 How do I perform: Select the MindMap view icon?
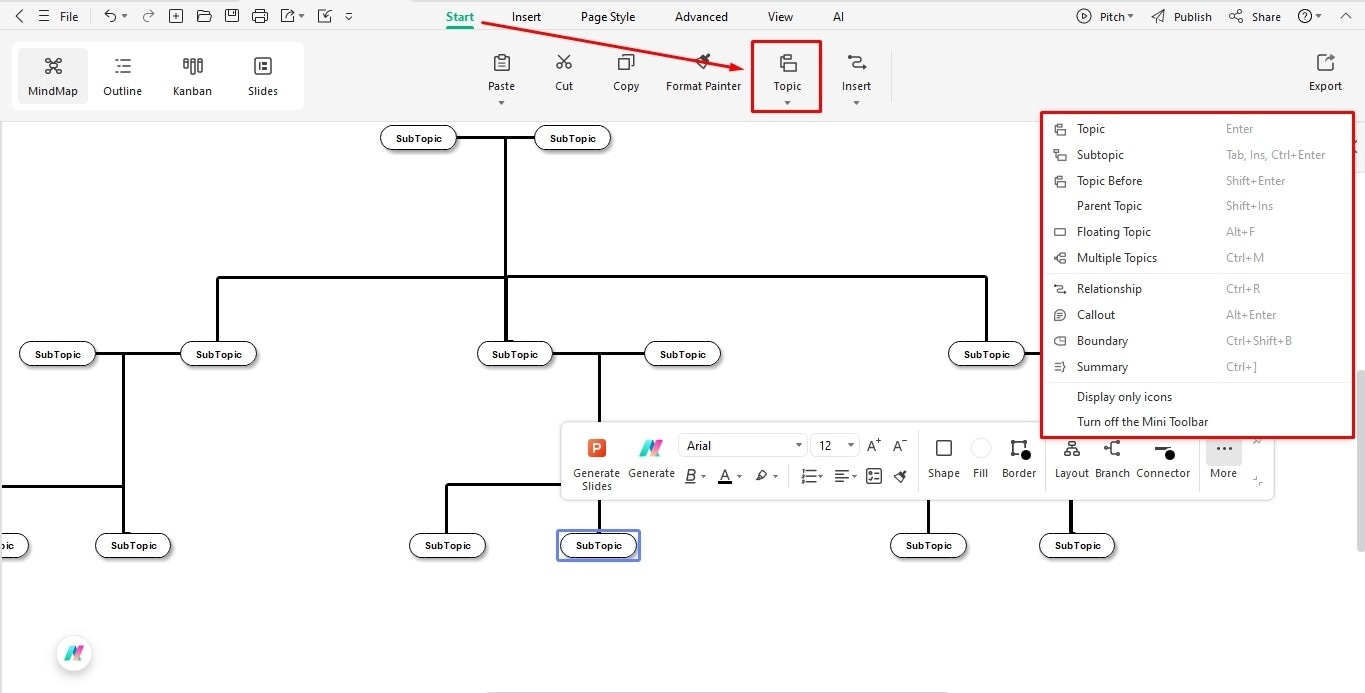point(52,75)
